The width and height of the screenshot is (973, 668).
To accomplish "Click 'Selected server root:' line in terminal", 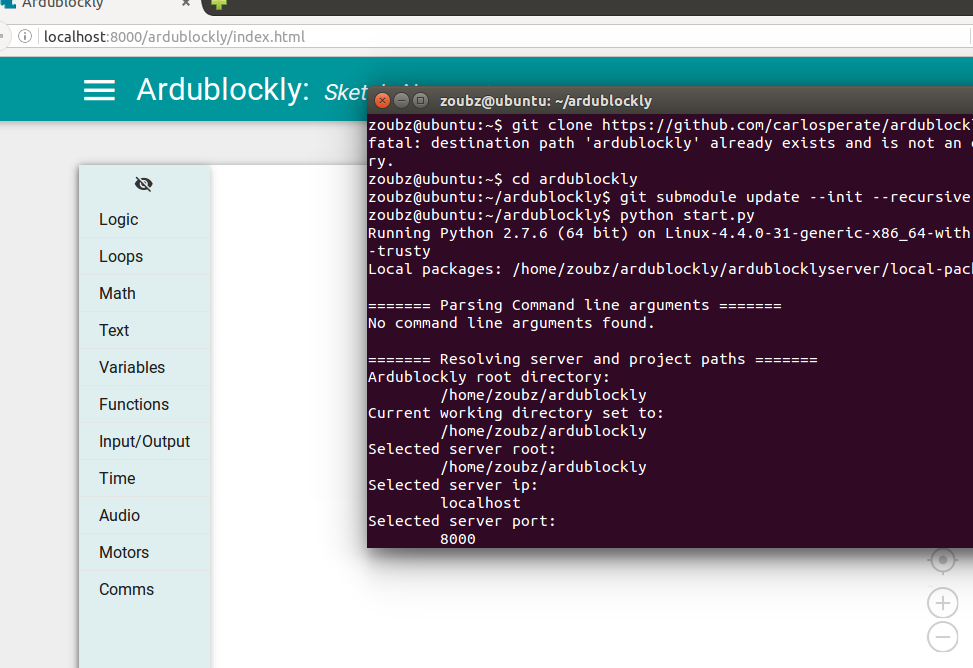I will (462, 449).
